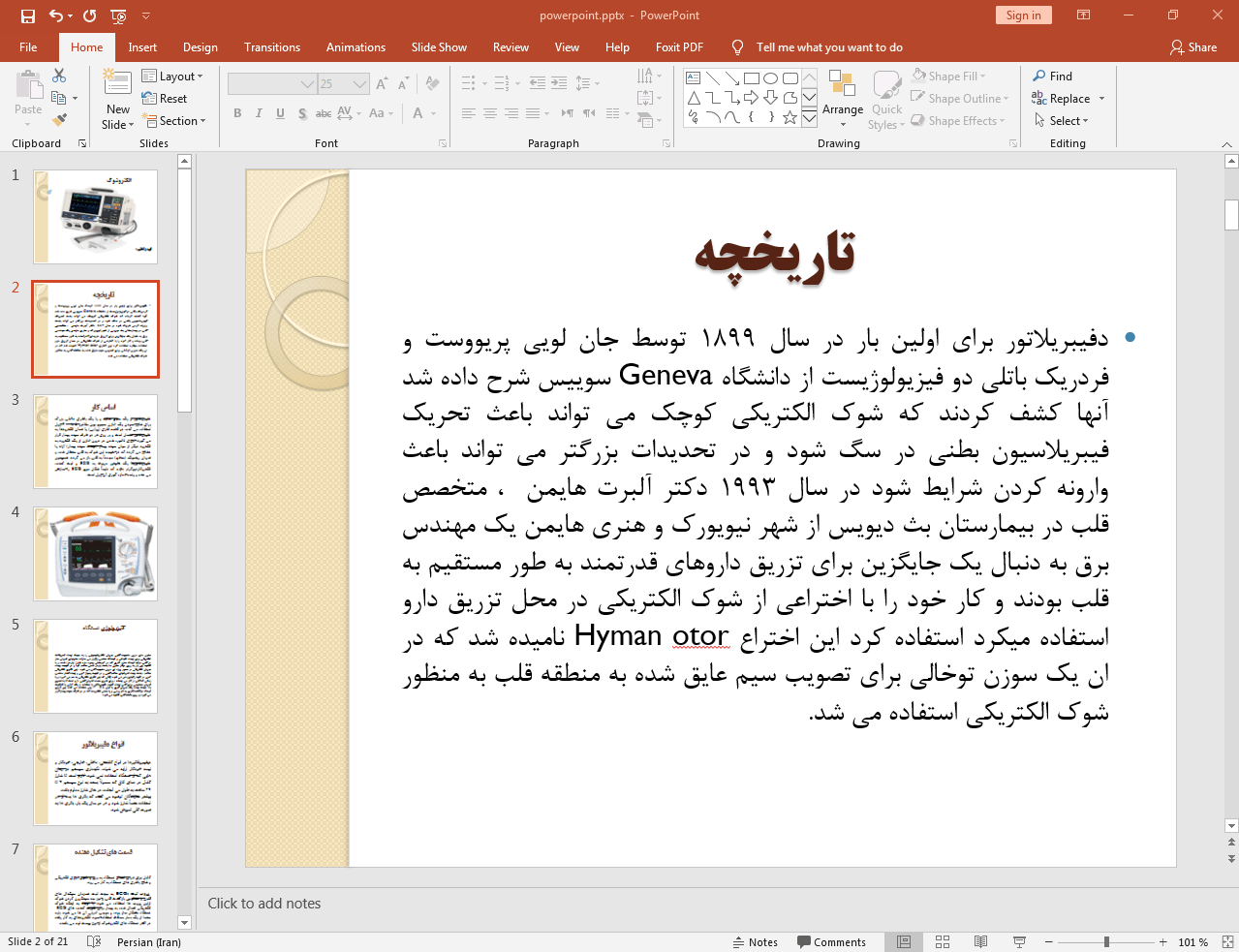Open the File menu

[x=28, y=47]
